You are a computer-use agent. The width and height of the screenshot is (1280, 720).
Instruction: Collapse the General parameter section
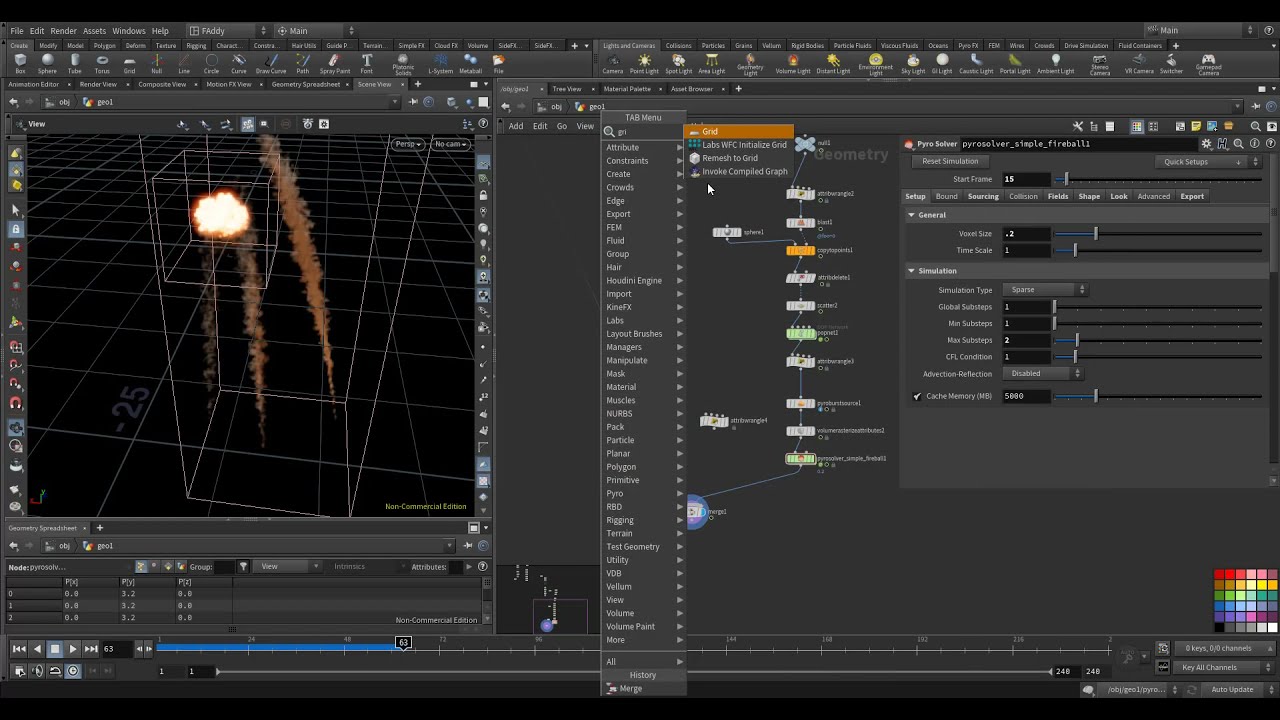[911, 215]
